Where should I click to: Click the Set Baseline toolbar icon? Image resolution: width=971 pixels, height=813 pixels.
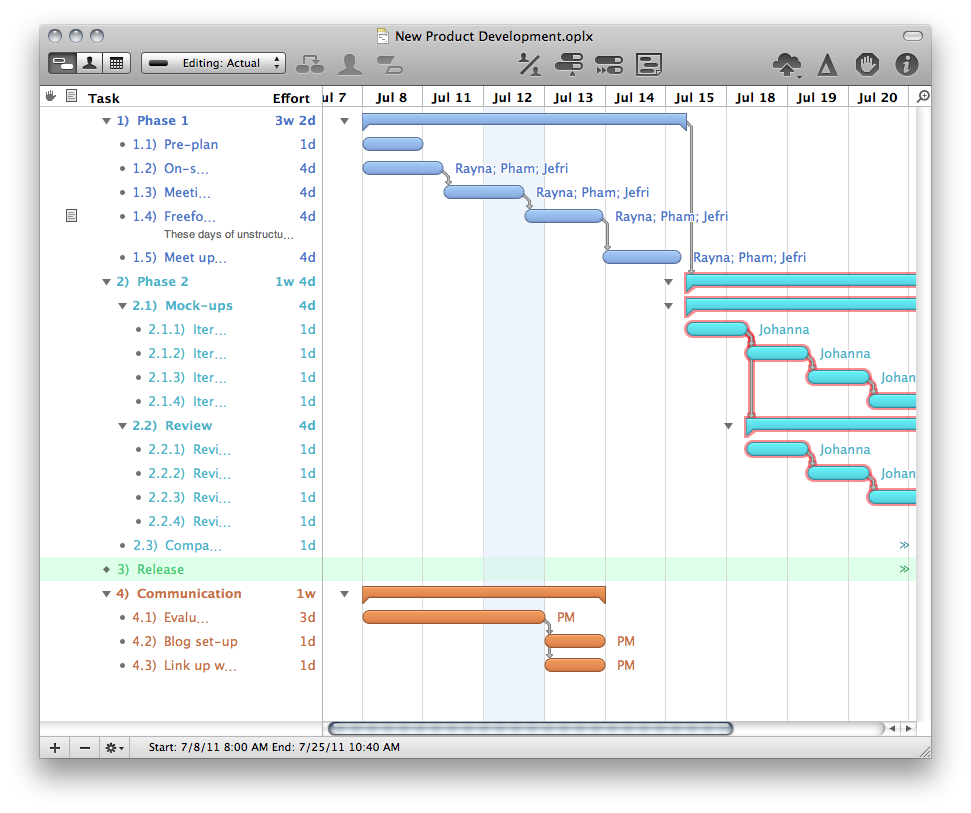649,64
